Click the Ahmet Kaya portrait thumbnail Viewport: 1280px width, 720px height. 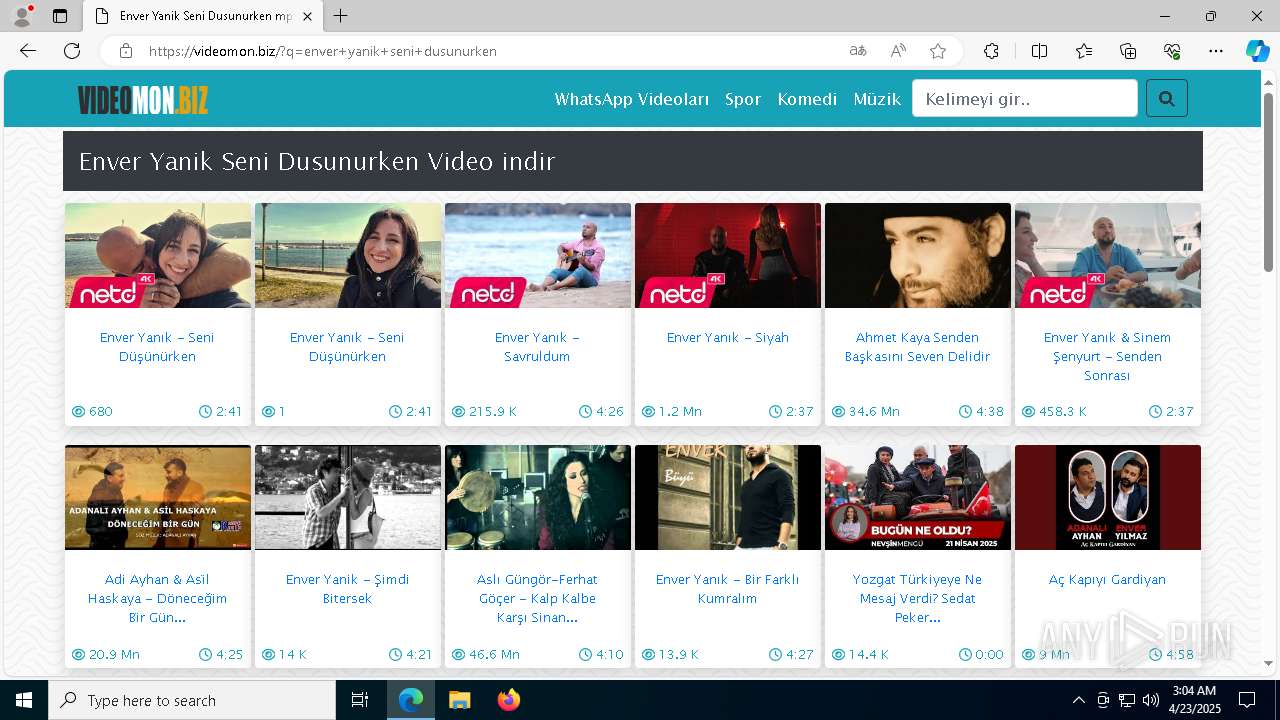click(918, 255)
